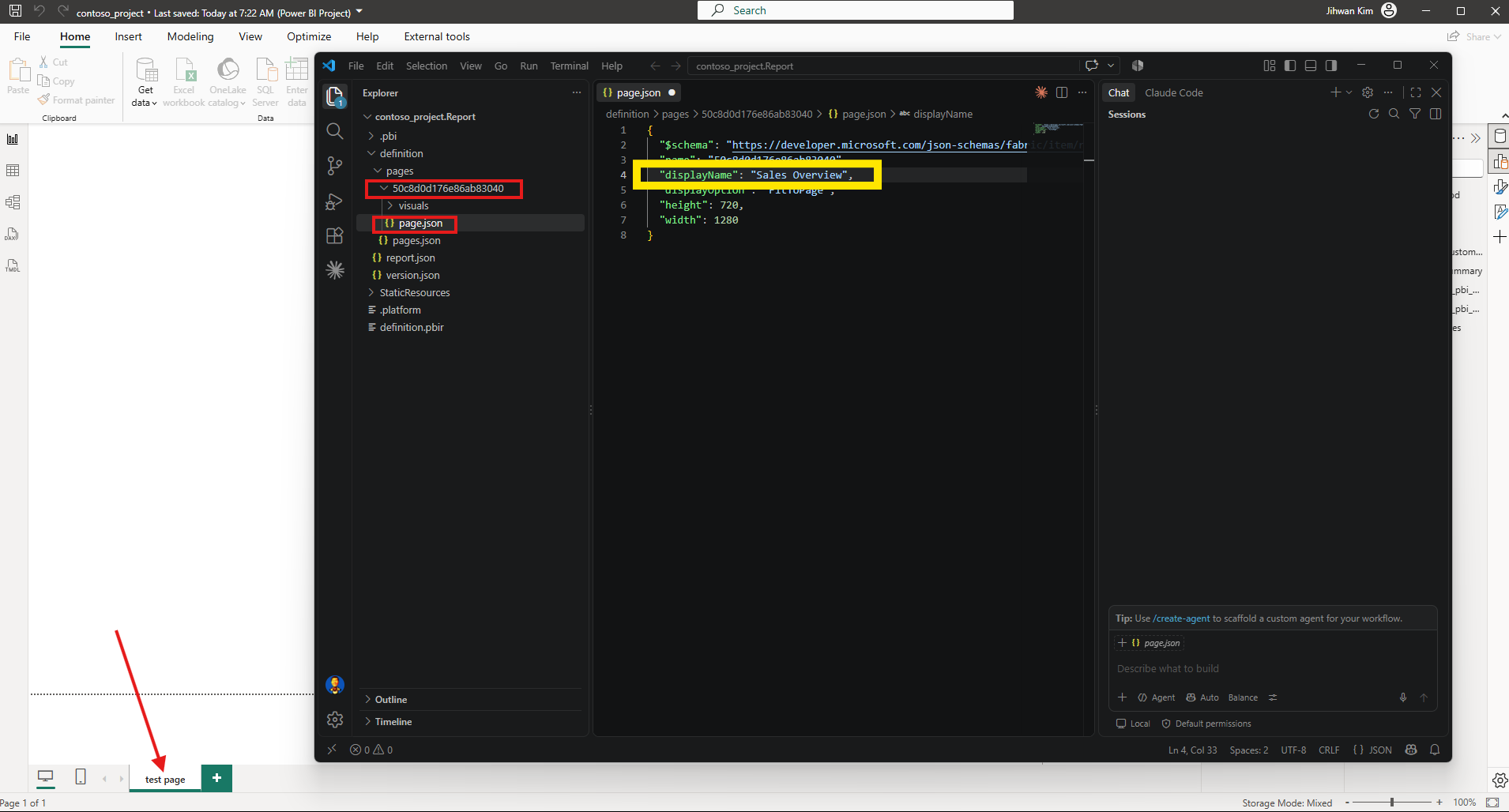Collapse the pages folder

(378, 171)
